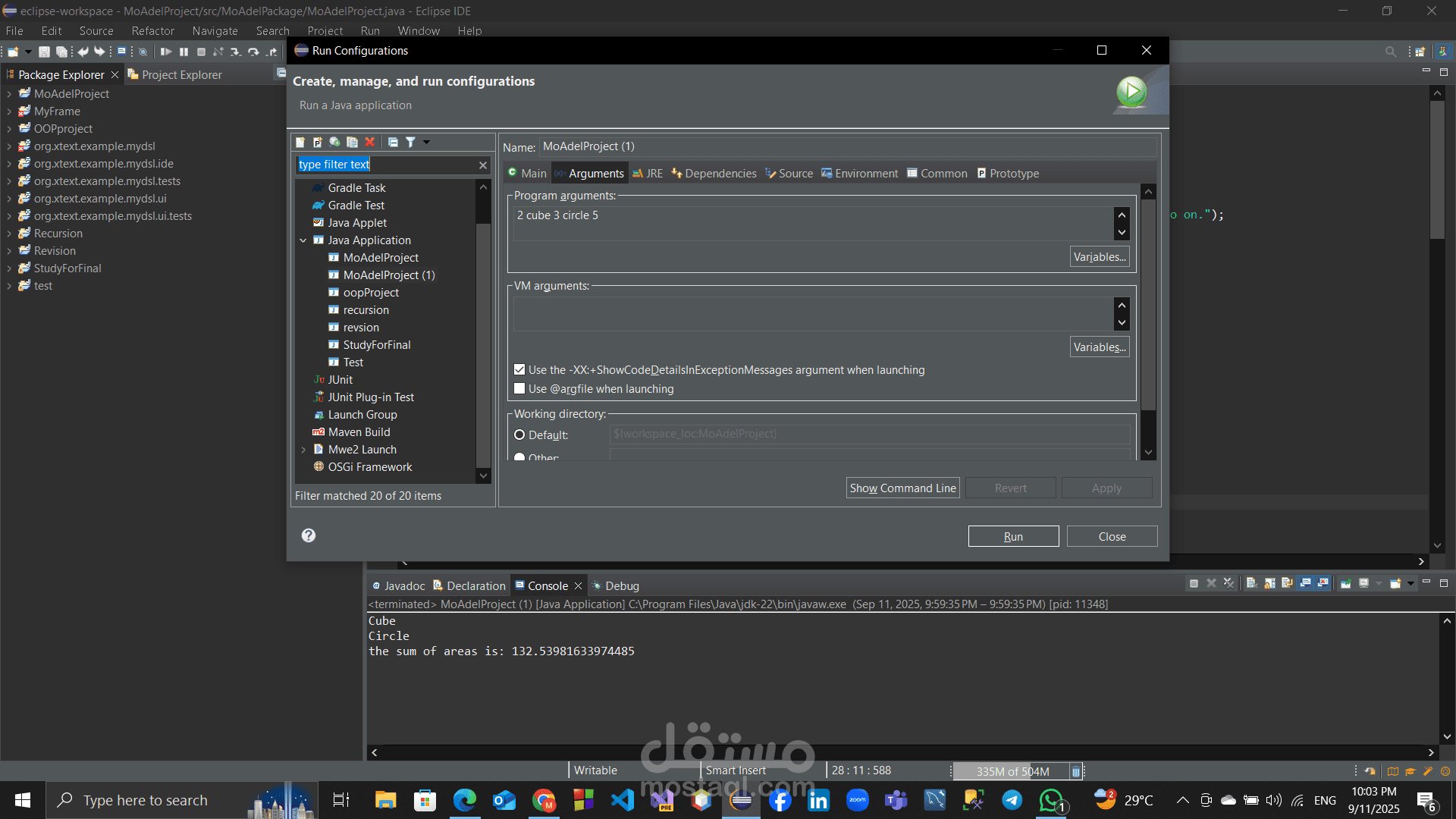
Task: Click Variables button for Program arguments
Action: [1100, 257]
